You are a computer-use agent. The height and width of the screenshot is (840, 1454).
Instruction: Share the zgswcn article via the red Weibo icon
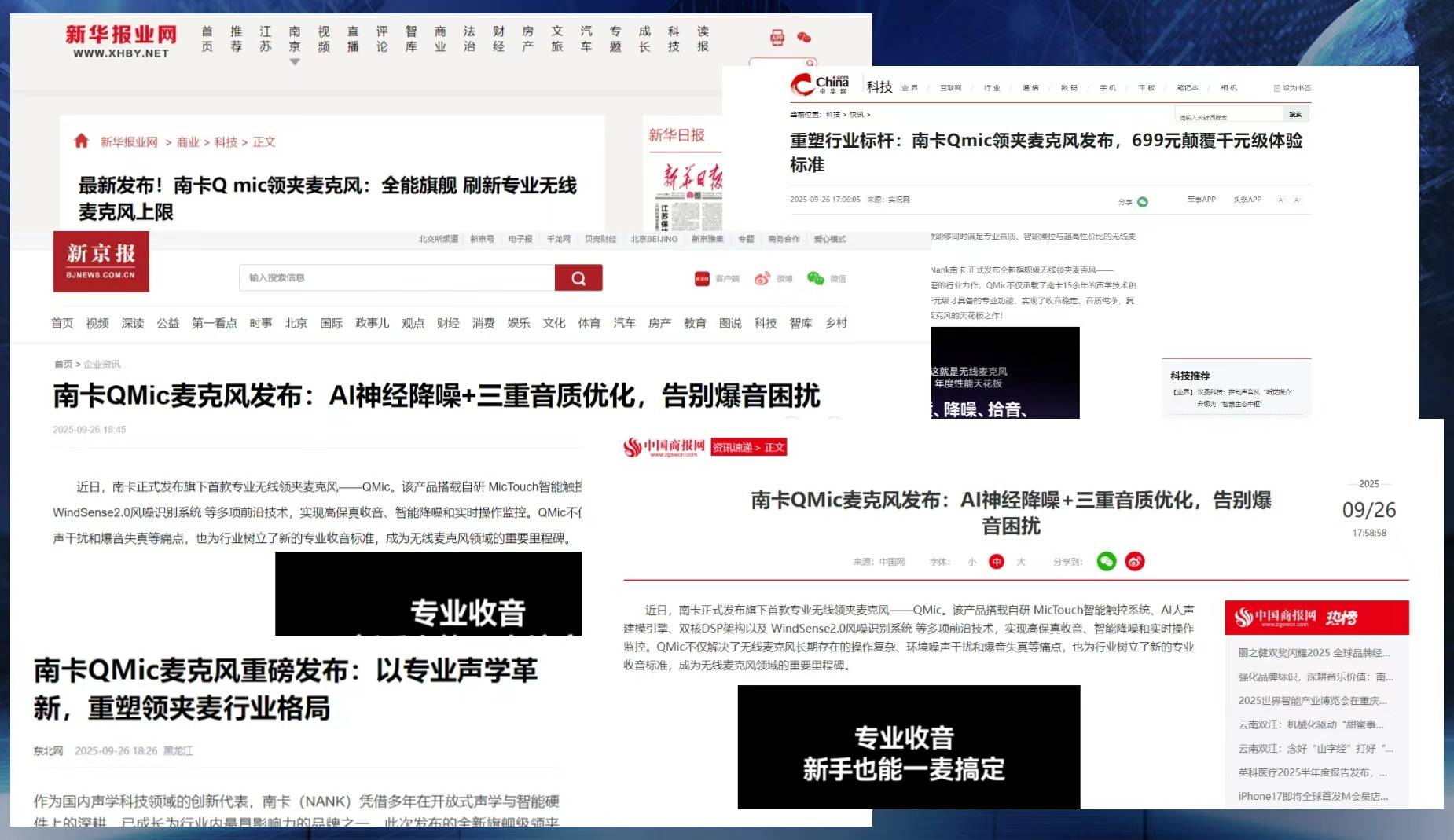point(1134,560)
